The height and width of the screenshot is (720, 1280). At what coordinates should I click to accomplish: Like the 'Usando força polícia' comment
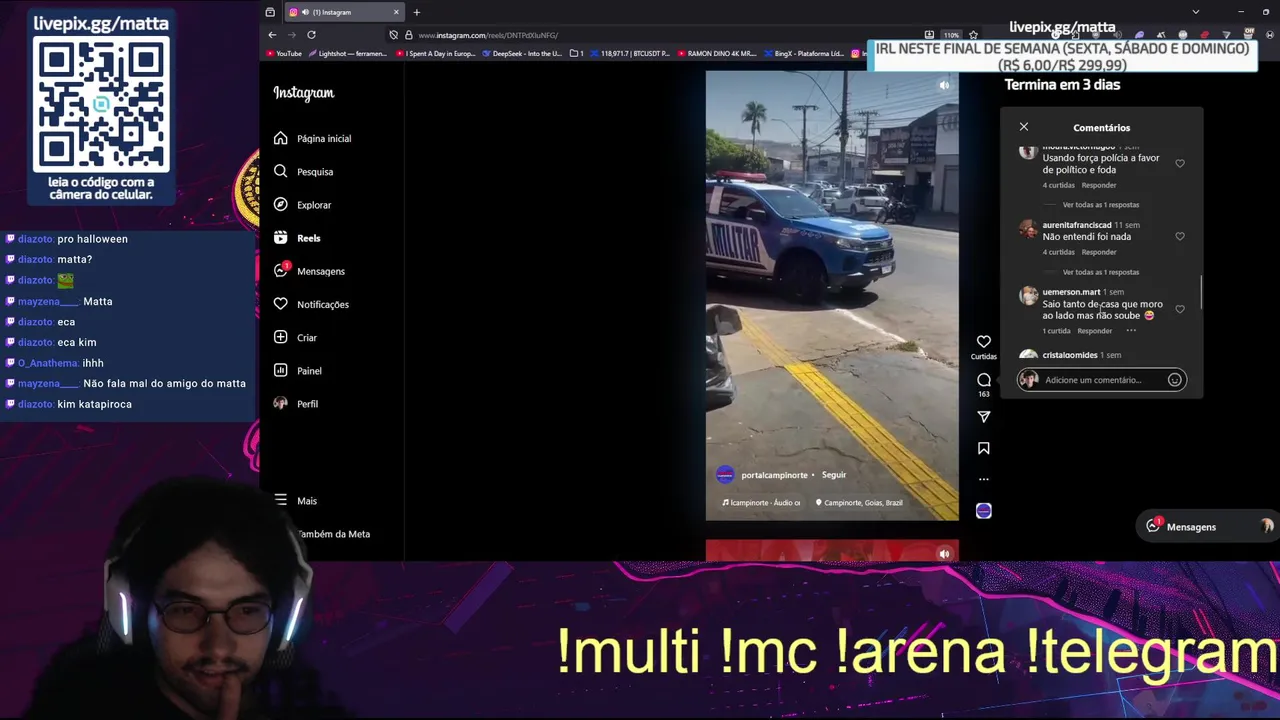coord(1180,164)
